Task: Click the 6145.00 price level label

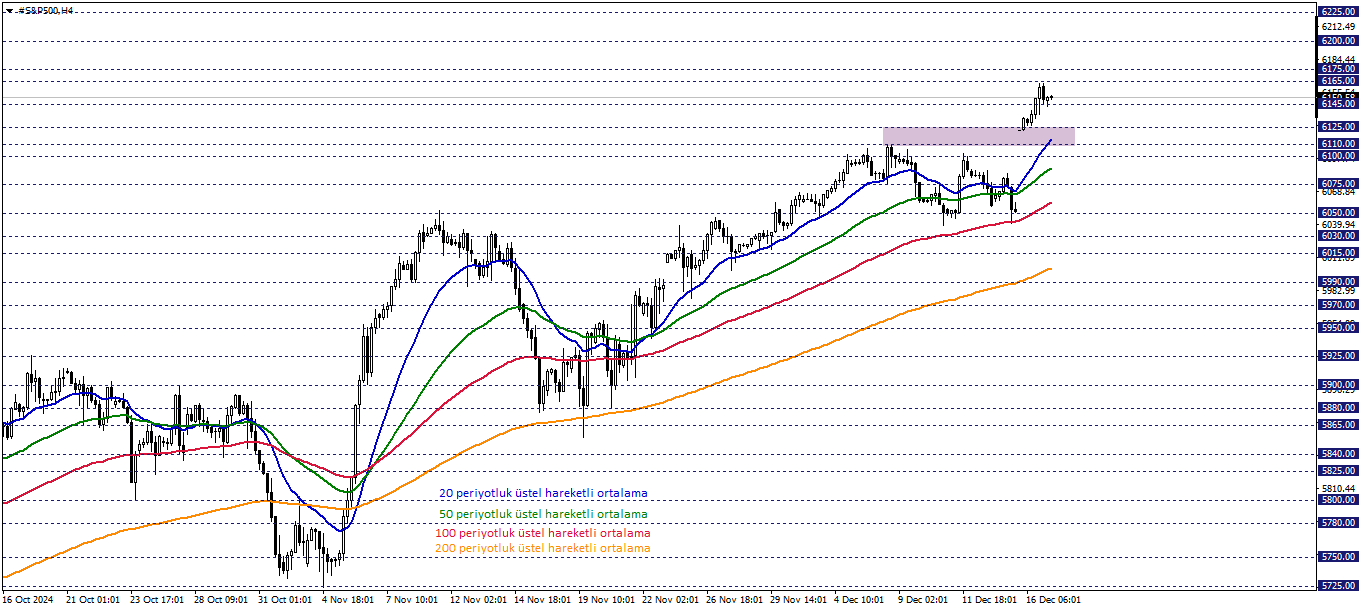Action: click(x=1338, y=104)
